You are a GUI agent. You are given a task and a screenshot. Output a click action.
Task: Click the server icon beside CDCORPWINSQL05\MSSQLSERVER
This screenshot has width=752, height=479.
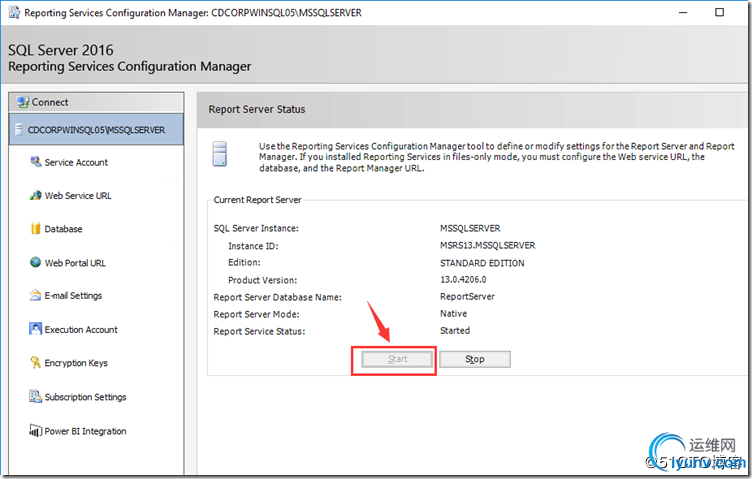pyautogui.click(x=19, y=129)
